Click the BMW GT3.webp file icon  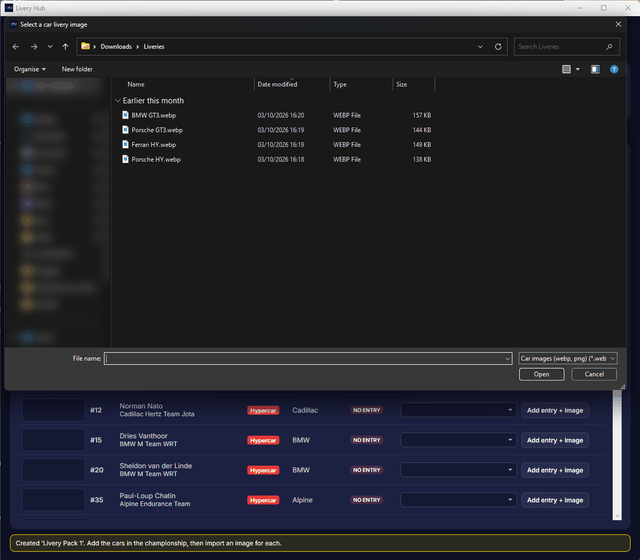tap(125, 115)
